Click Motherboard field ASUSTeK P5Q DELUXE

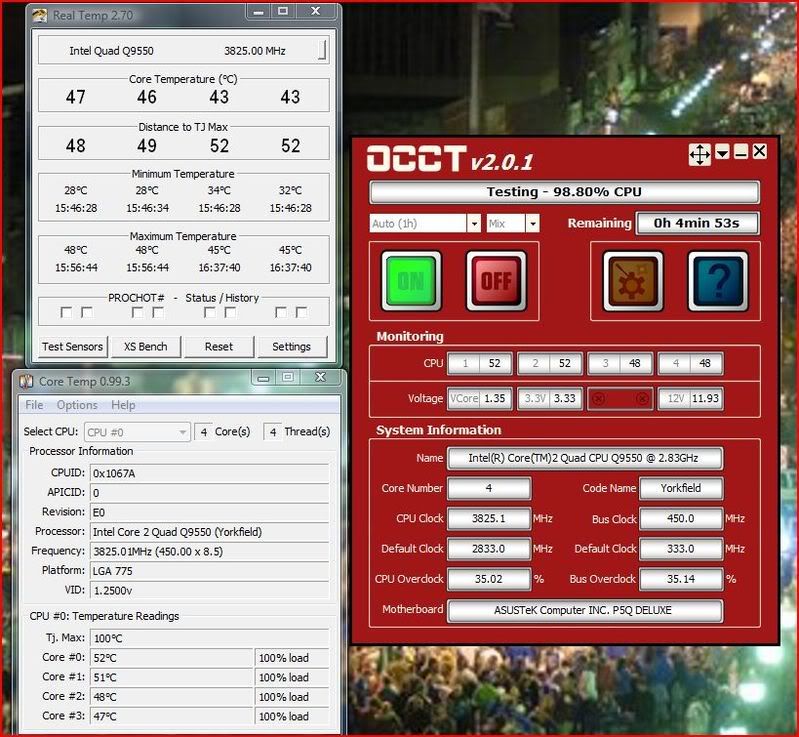point(584,611)
